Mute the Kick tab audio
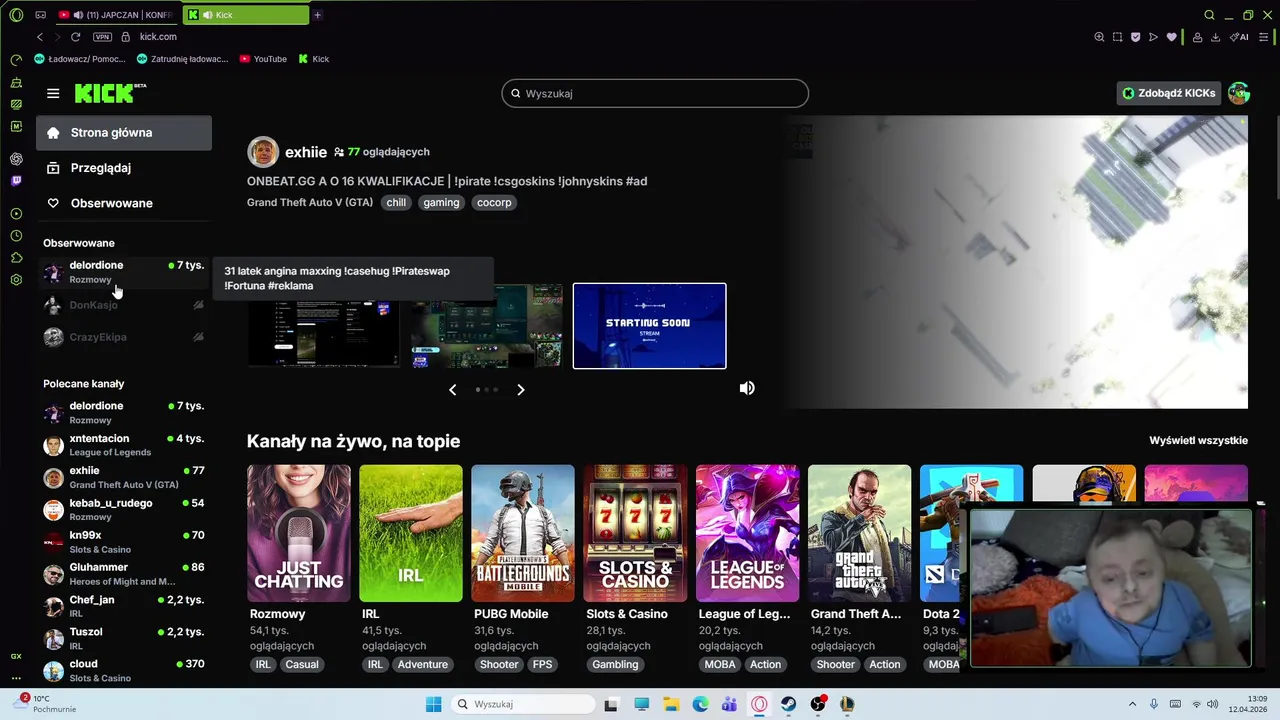This screenshot has height=720, width=1280. pyautogui.click(x=207, y=15)
